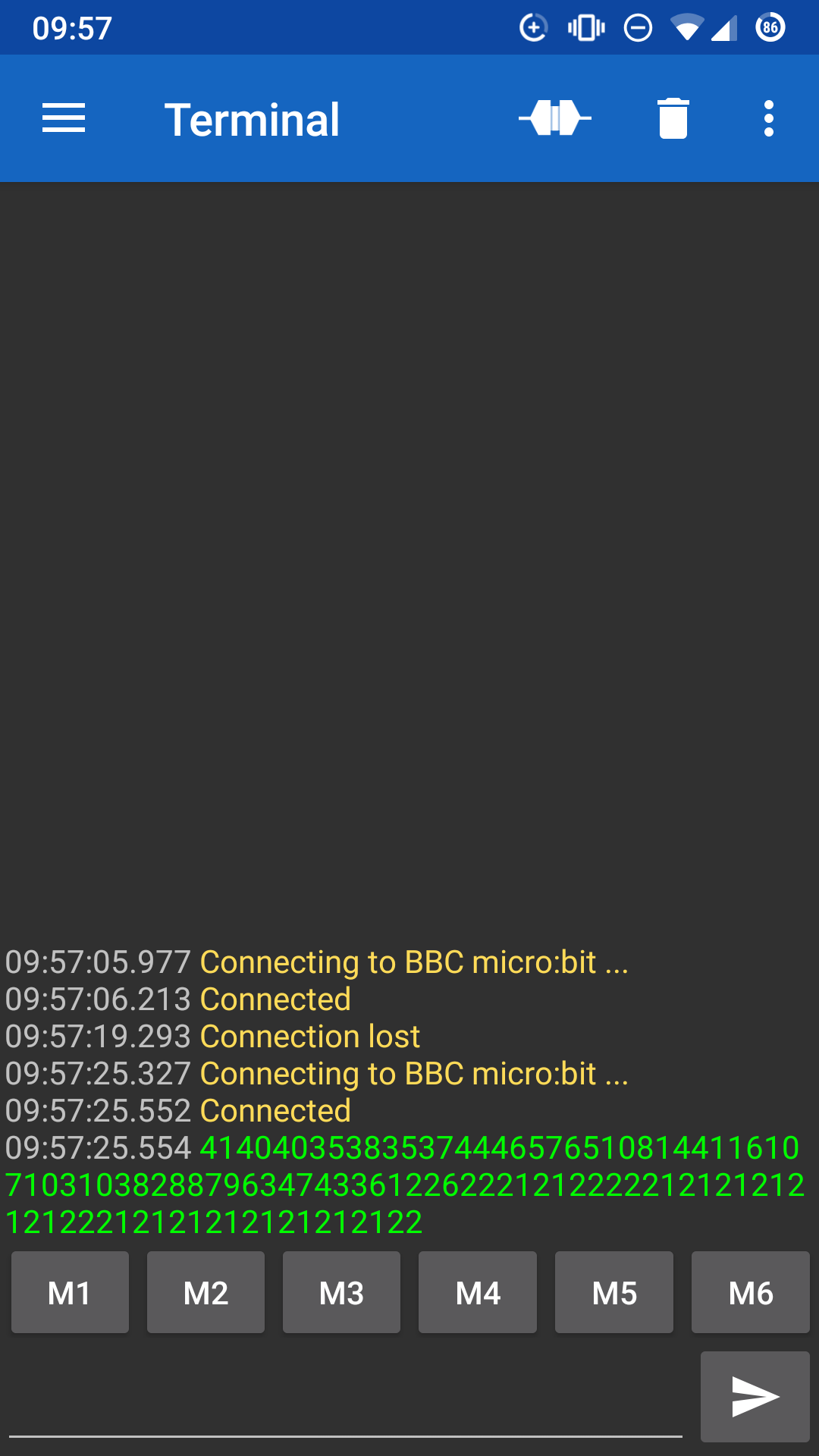Clear terminal with the trash icon

point(673,118)
